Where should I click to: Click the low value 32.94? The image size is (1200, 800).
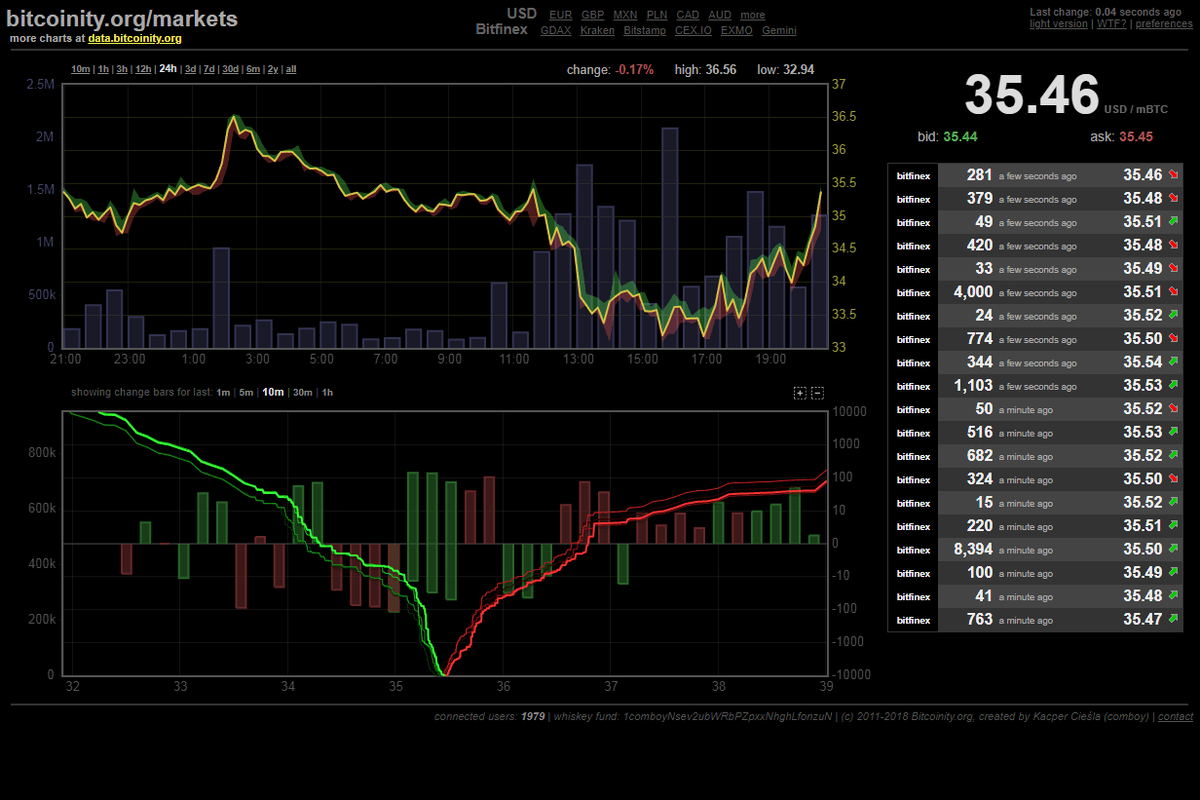(799, 70)
